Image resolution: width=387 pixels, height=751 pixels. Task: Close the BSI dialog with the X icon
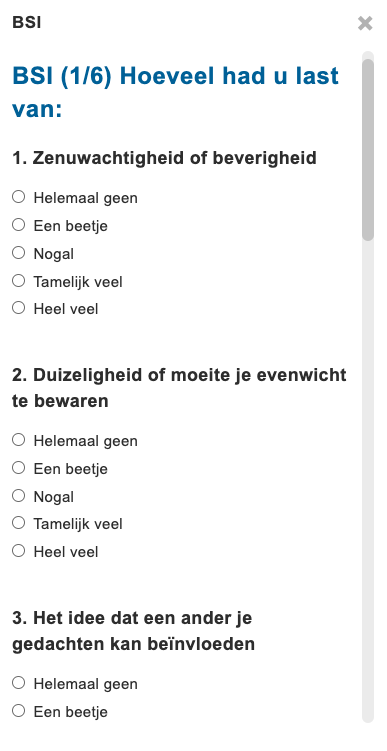pos(365,23)
